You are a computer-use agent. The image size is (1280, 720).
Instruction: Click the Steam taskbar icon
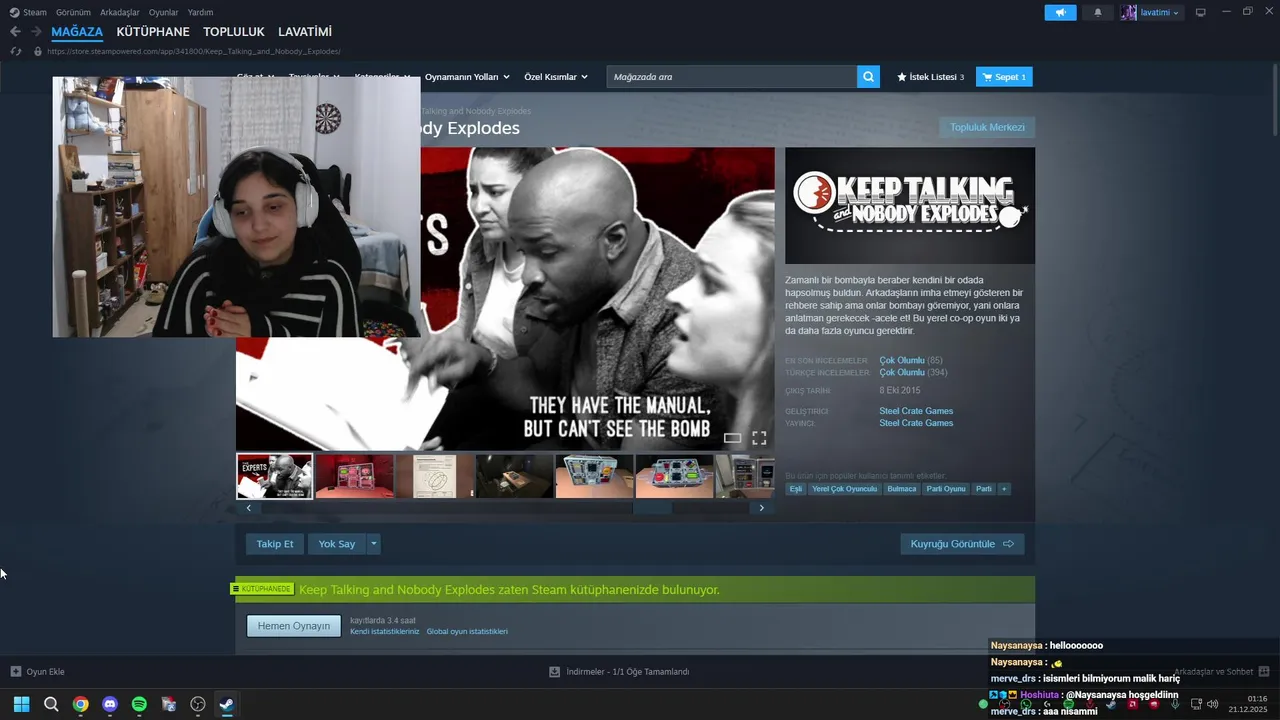tap(227, 704)
